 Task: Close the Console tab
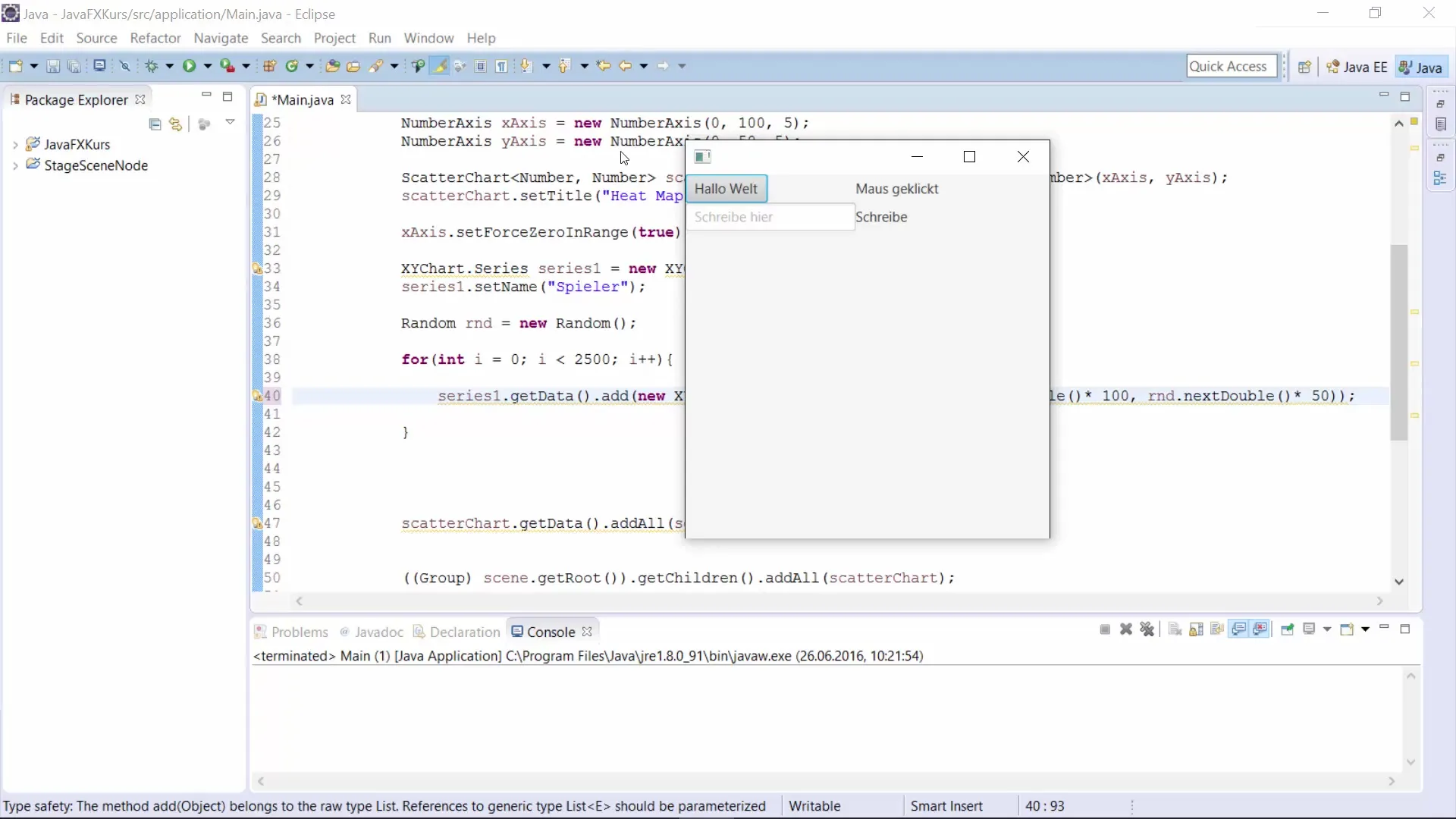(x=587, y=632)
